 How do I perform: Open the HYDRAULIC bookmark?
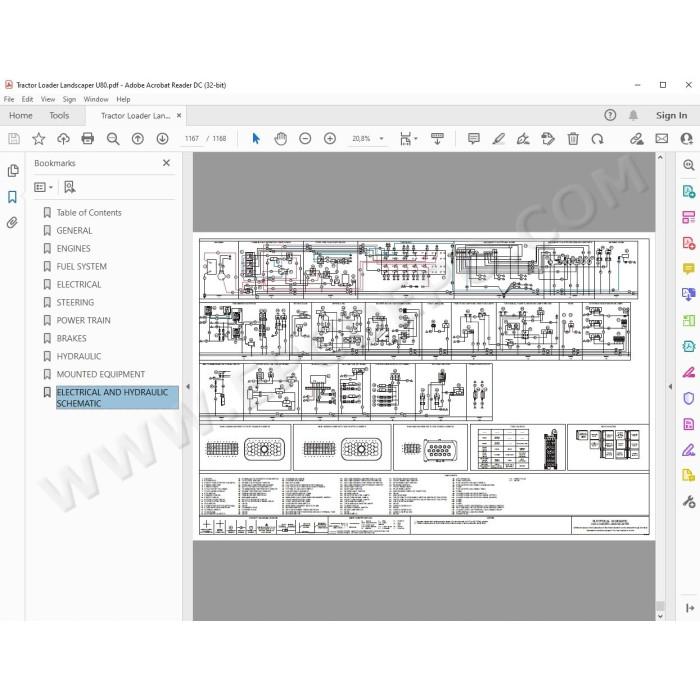pos(79,356)
